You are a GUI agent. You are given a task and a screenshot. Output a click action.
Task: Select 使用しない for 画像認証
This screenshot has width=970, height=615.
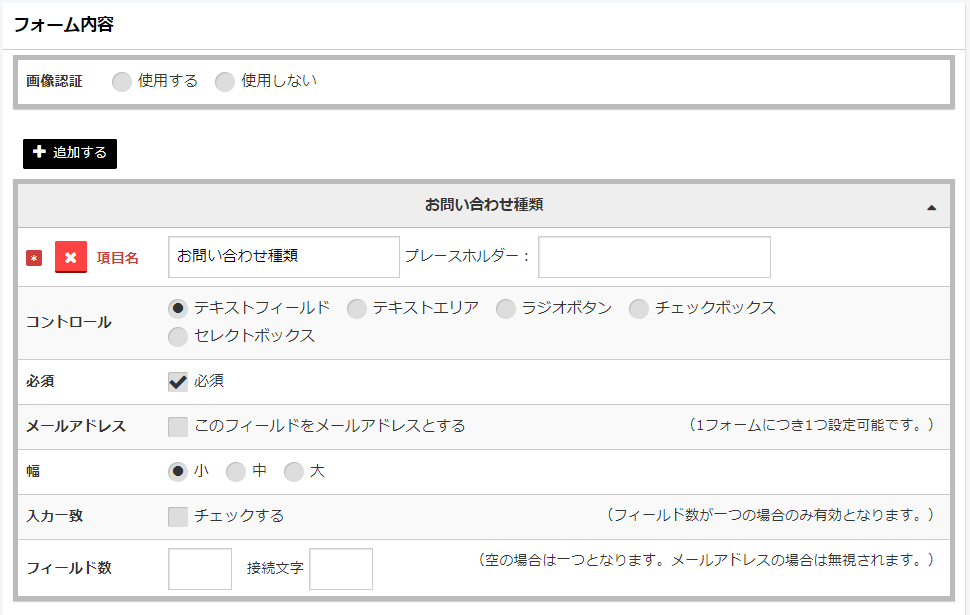click(225, 81)
